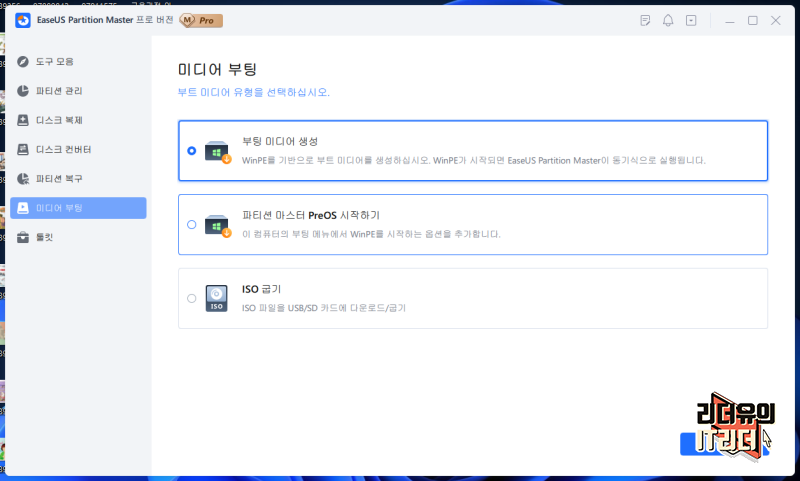Click the recovery icon beside 파티션 복구
The height and width of the screenshot is (481, 800).
click(x=23, y=179)
